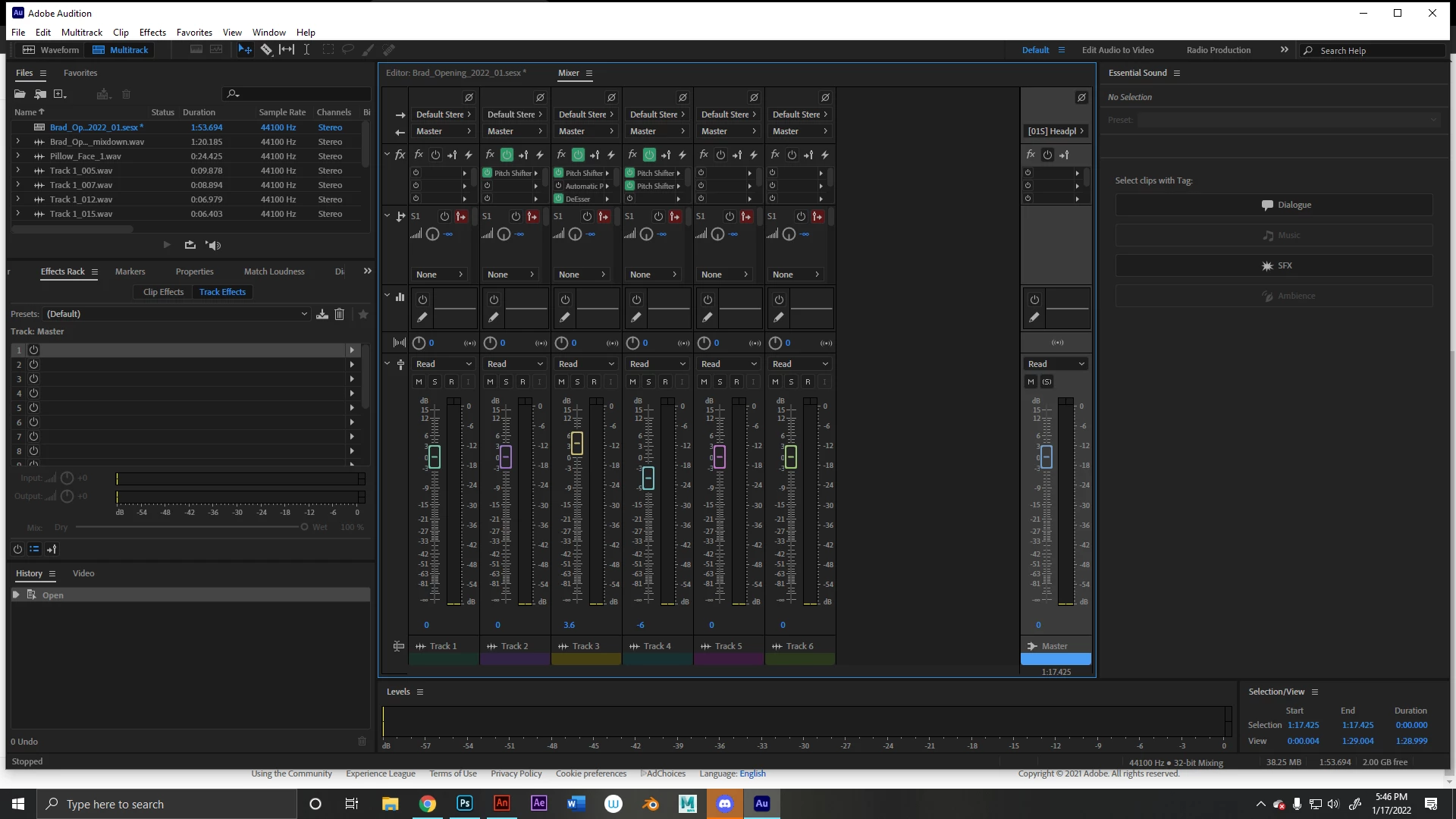
Task: Save effects rack preset icon
Action: click(x=322, y=314)
